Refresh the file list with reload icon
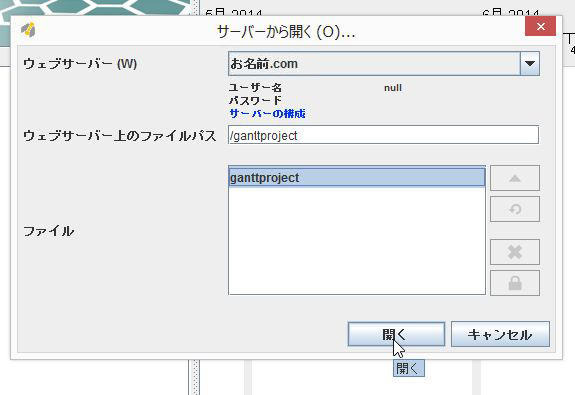Viewport: 575px width, 395px height. 515,209
